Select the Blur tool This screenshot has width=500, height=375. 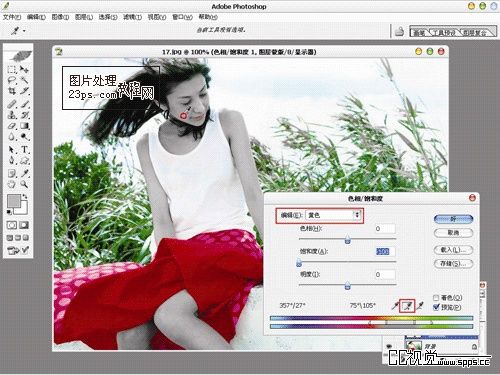12,137
